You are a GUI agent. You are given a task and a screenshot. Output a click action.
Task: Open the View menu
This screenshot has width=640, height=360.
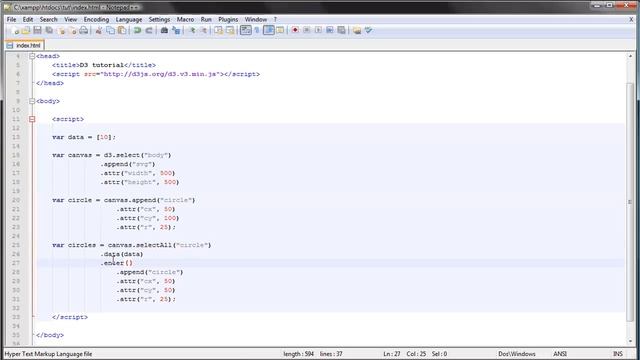pyautogui.click(x=70, y=20)
